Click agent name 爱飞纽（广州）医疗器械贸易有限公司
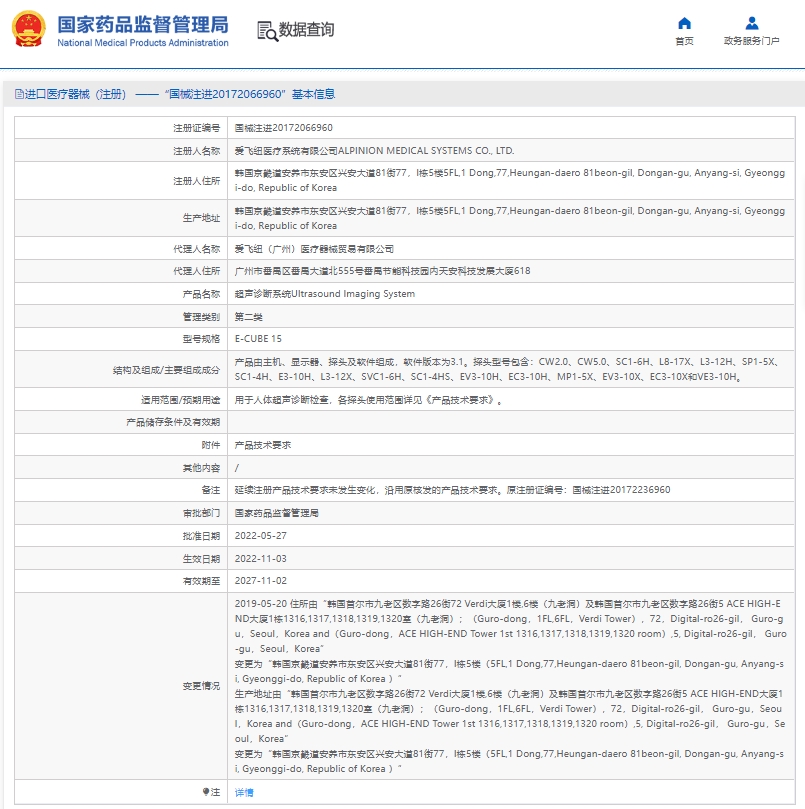This screenshot has width=805, height=809. coord(314,249)
